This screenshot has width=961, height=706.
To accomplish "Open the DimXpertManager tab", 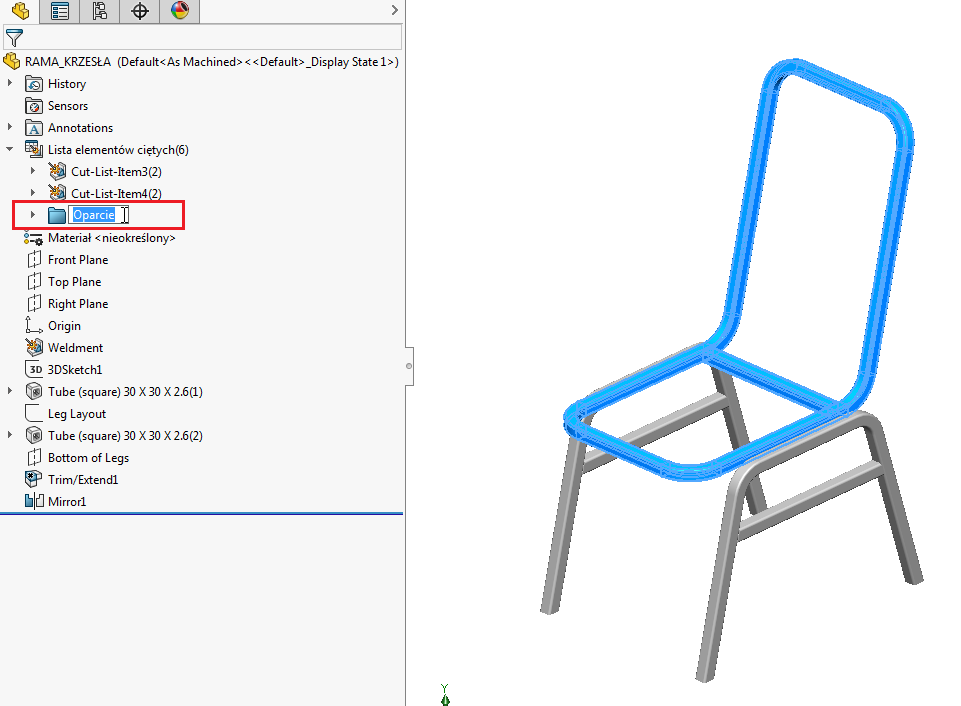I will [140, 11].
